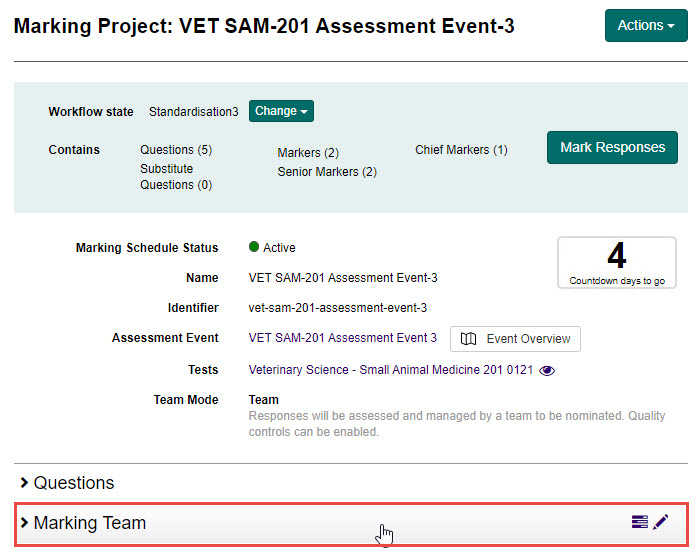Image resolution: width=699 pixels, height=560 pixels.
Task: Open the VET SAM-201 Assessment Event 3 link
Action: [x=342, y=338]
